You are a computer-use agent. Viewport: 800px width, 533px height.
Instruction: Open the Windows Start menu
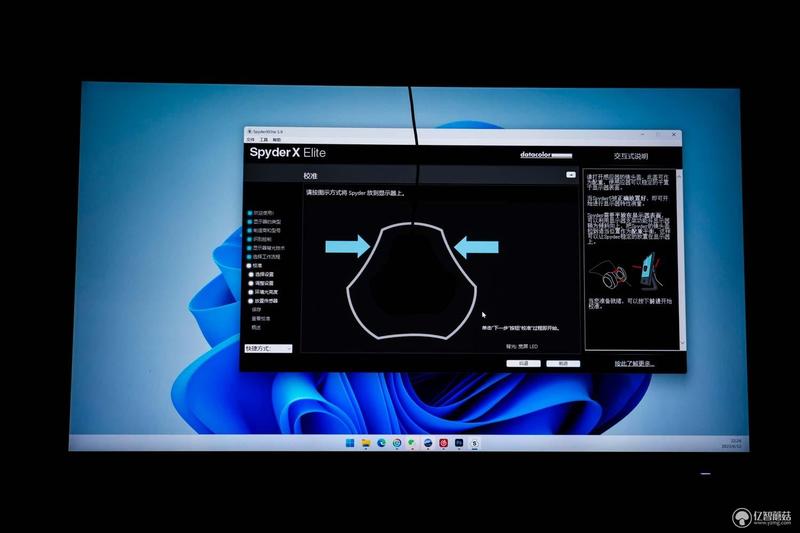pos(350,443)
